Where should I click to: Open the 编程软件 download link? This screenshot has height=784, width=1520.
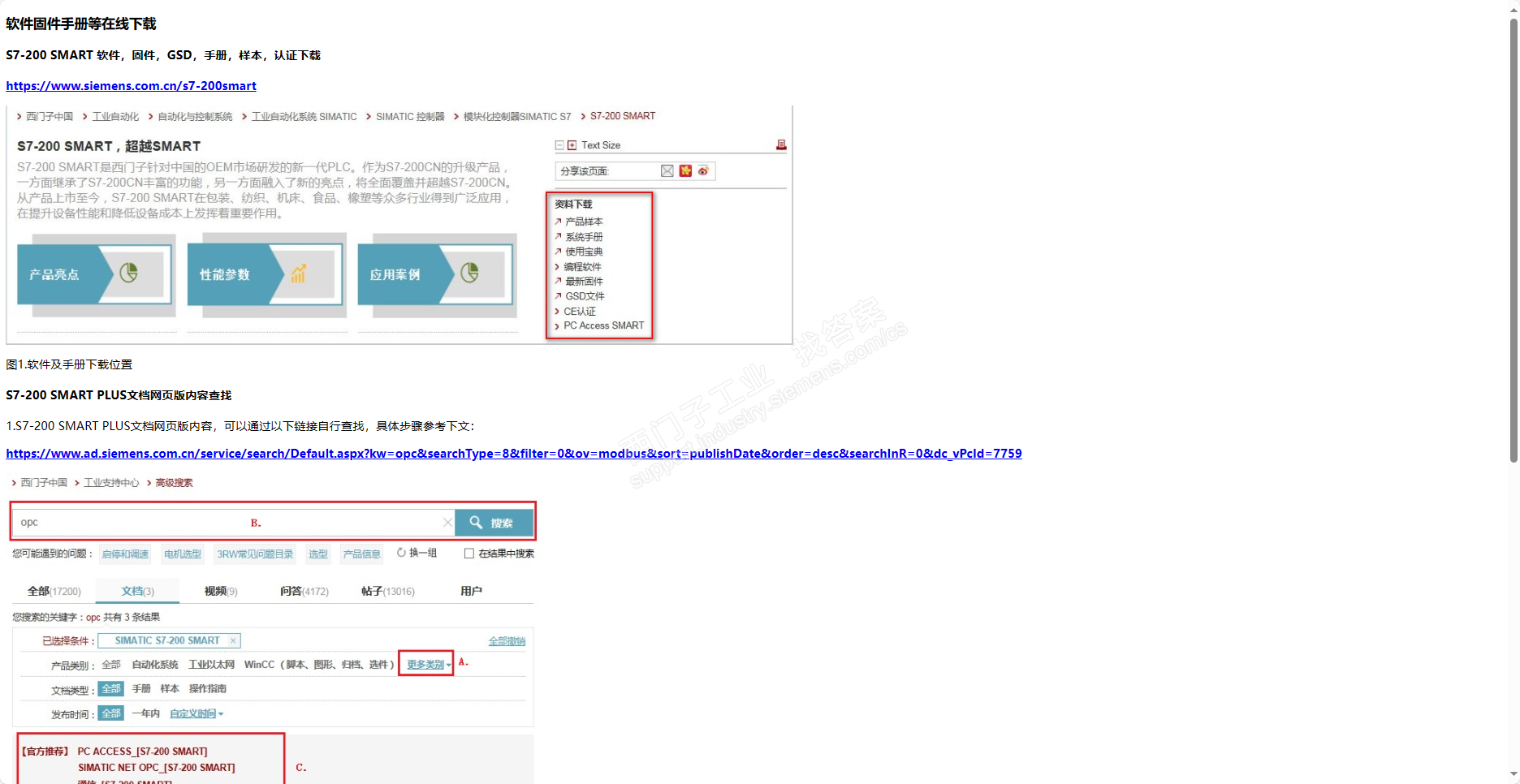[x=582, y=267]
